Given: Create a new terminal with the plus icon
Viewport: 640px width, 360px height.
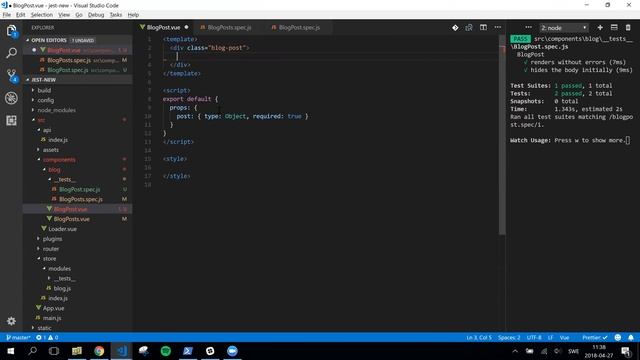Looking at the screenshot, I should coord(600,28).
